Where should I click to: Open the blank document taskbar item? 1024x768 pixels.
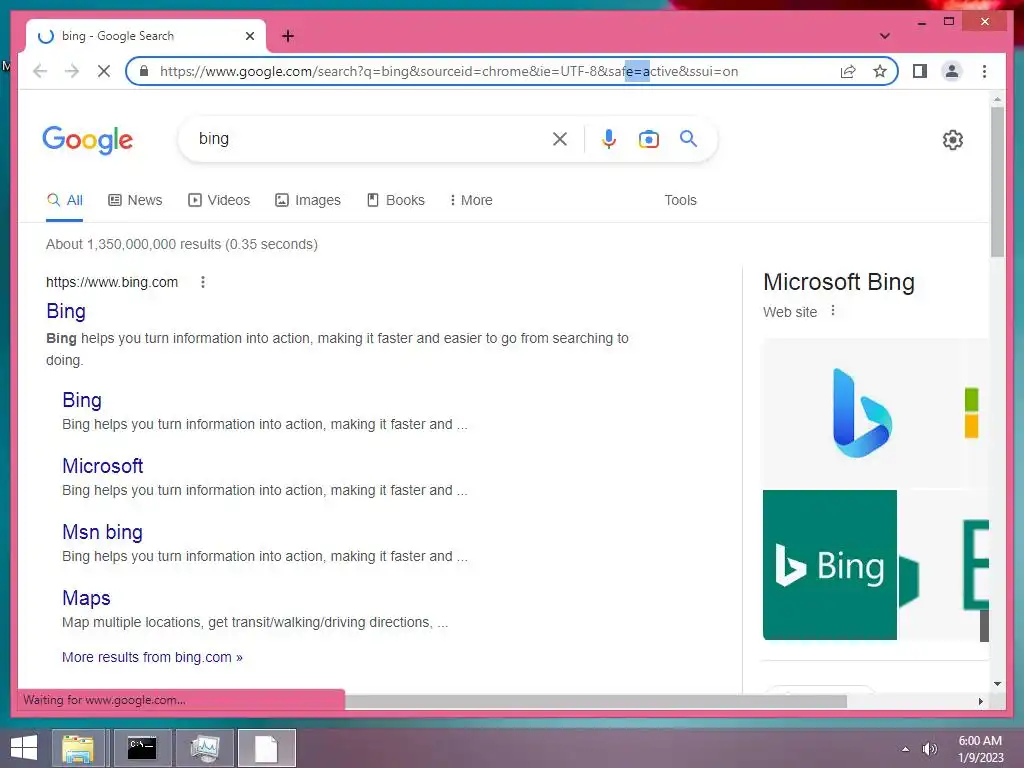266,748
